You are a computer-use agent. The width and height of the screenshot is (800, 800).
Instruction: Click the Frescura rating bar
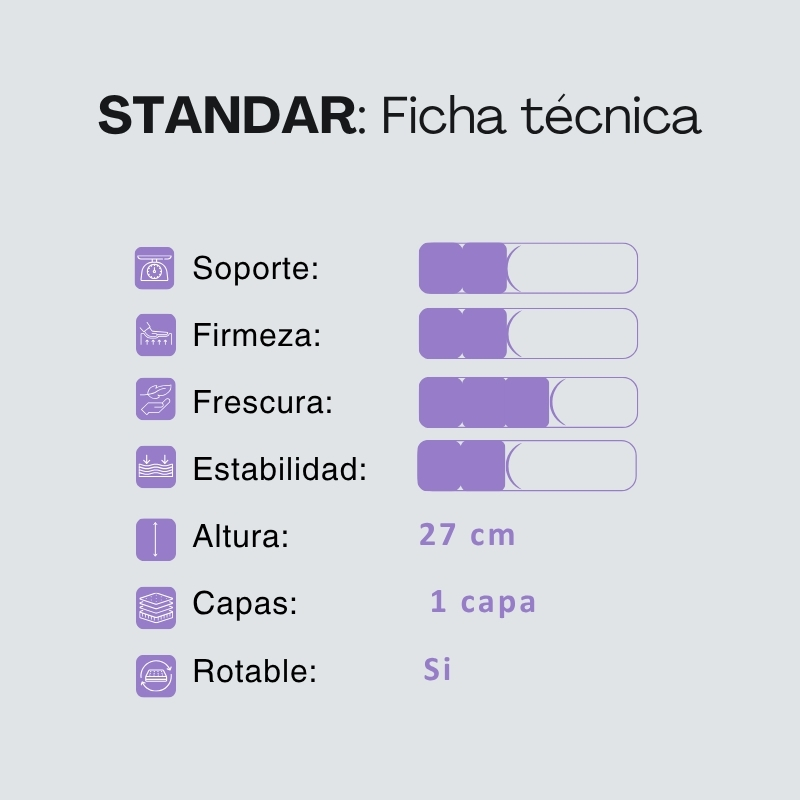point(528,402)
